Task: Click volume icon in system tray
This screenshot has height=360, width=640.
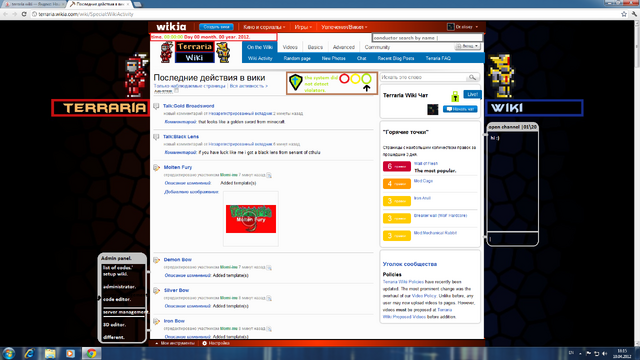Action: (605, 353)
